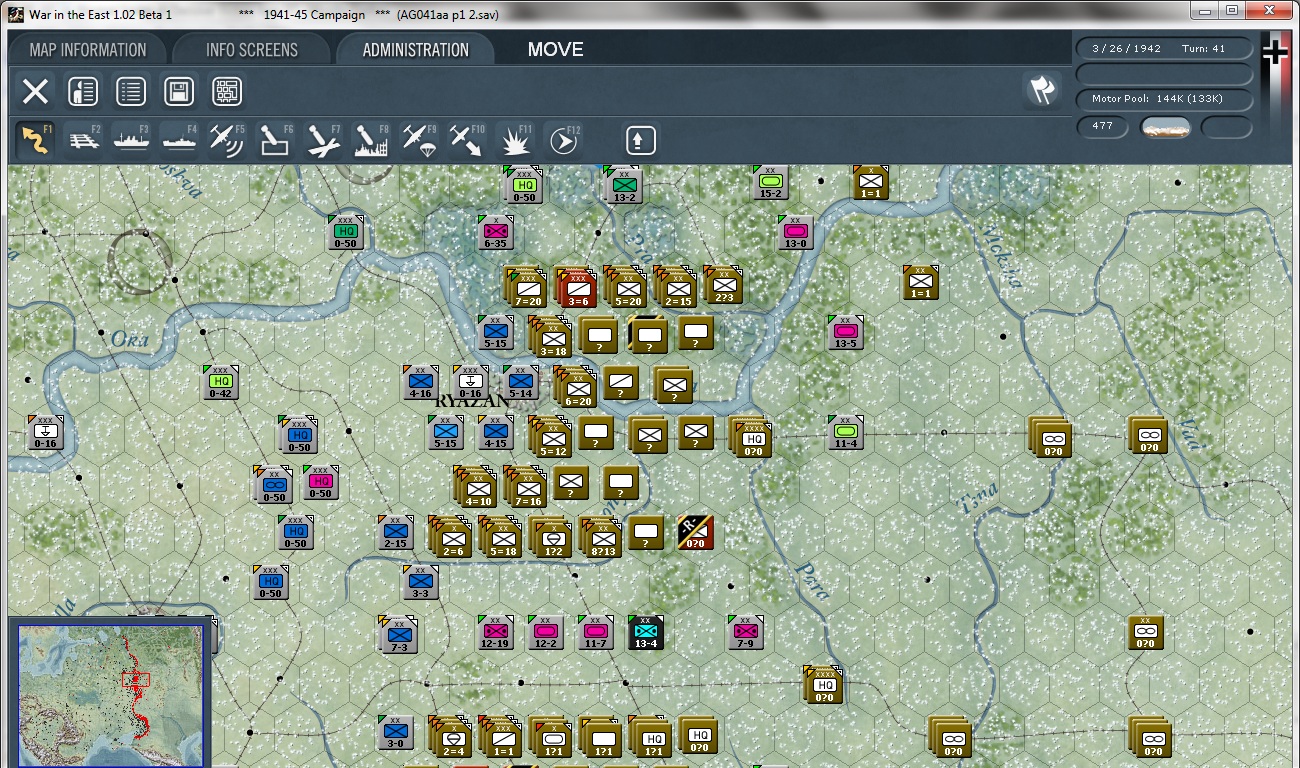Select the blue infantry unit labeled 4-15
Image resolution: width=1300 pixels, height=768 pixels.
point(495,433)
